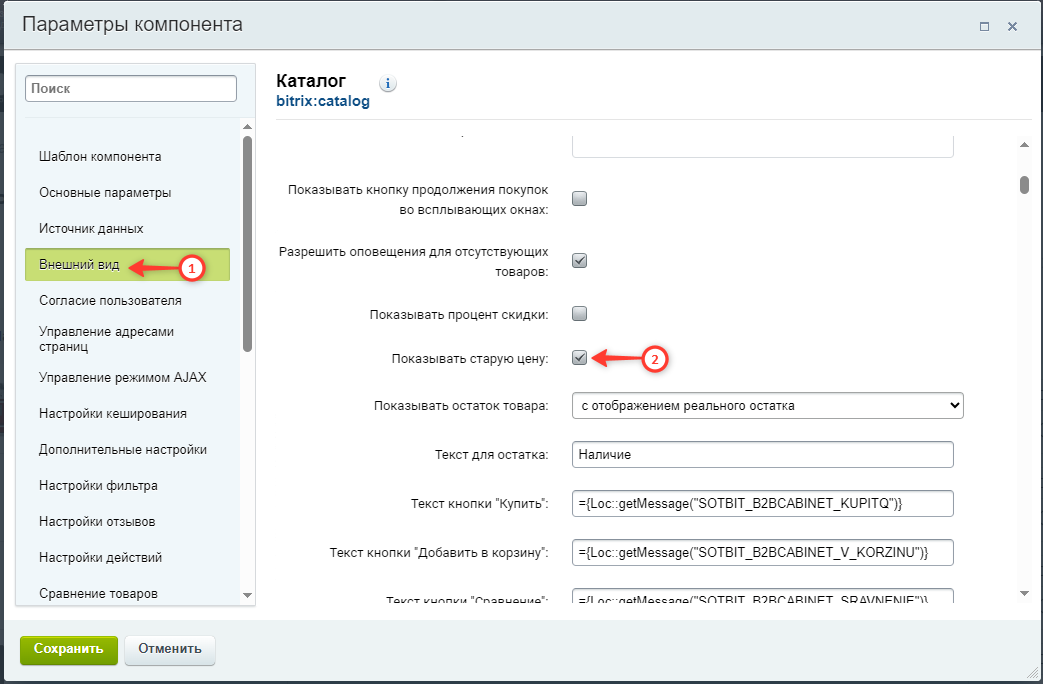This screenshot has height=684, width=1043.
Task: Click the Каталог component heading
Action: 311,81
